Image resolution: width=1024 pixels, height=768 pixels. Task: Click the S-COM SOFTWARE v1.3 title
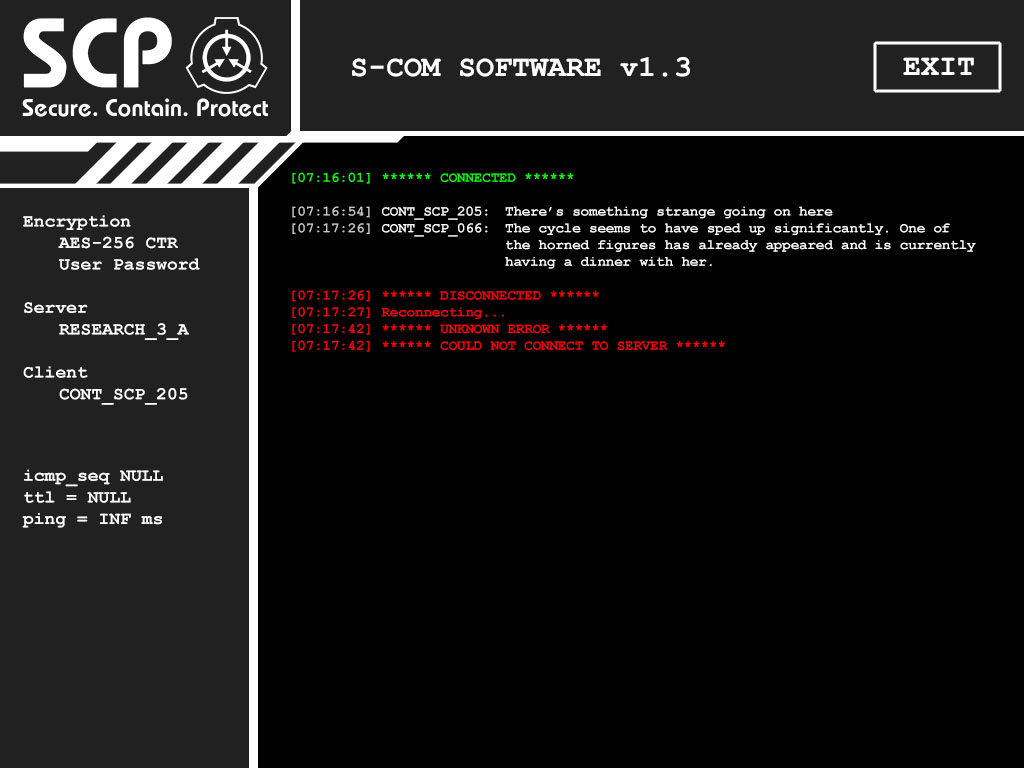point(521,68)
